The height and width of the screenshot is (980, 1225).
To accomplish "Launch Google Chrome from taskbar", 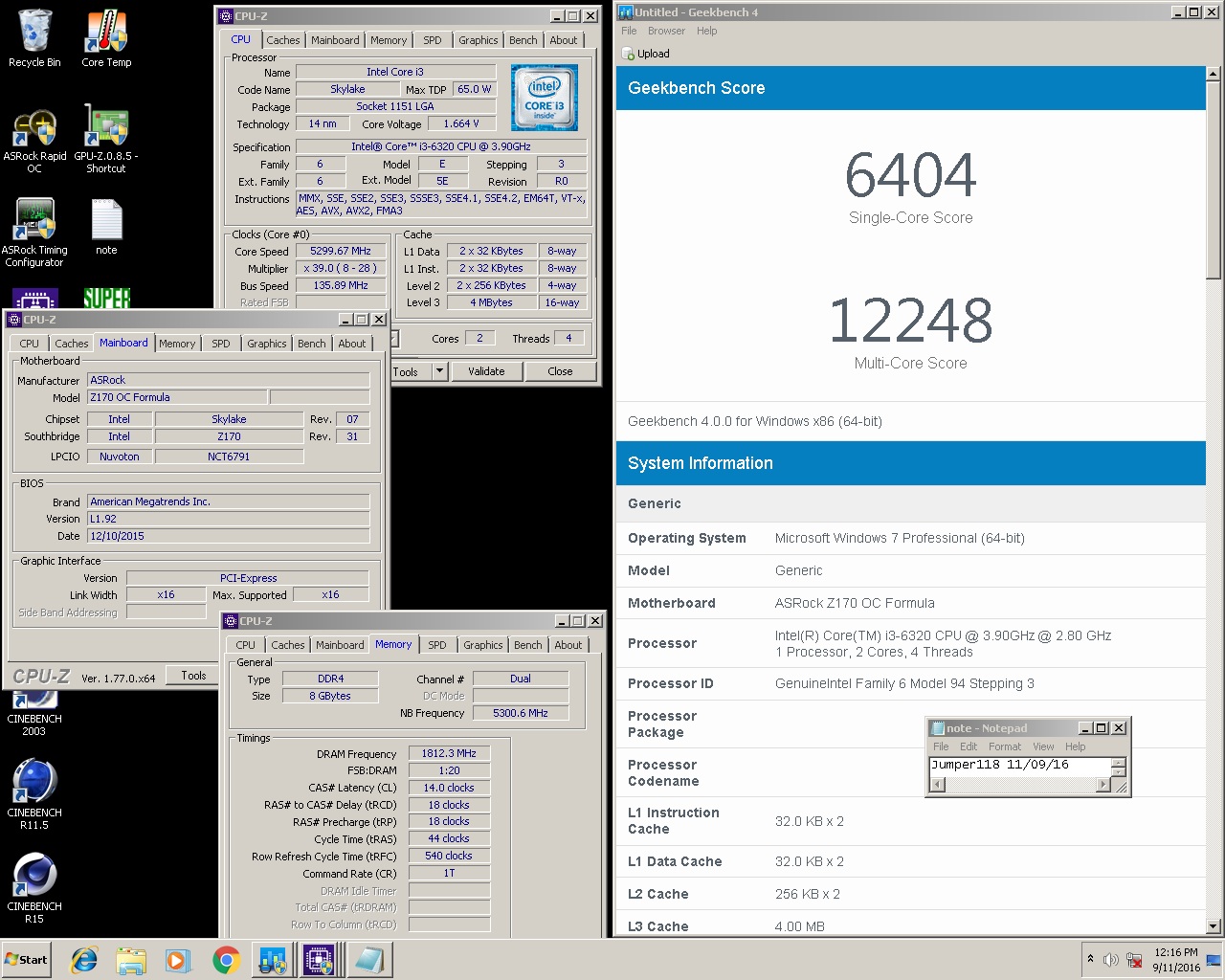I will [x=226, y=960].
